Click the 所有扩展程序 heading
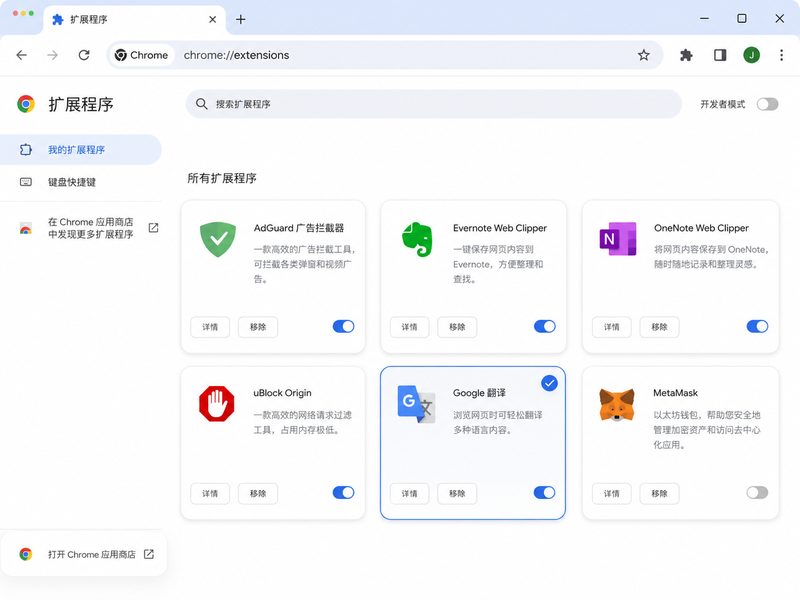 click(x=222, y=178)
